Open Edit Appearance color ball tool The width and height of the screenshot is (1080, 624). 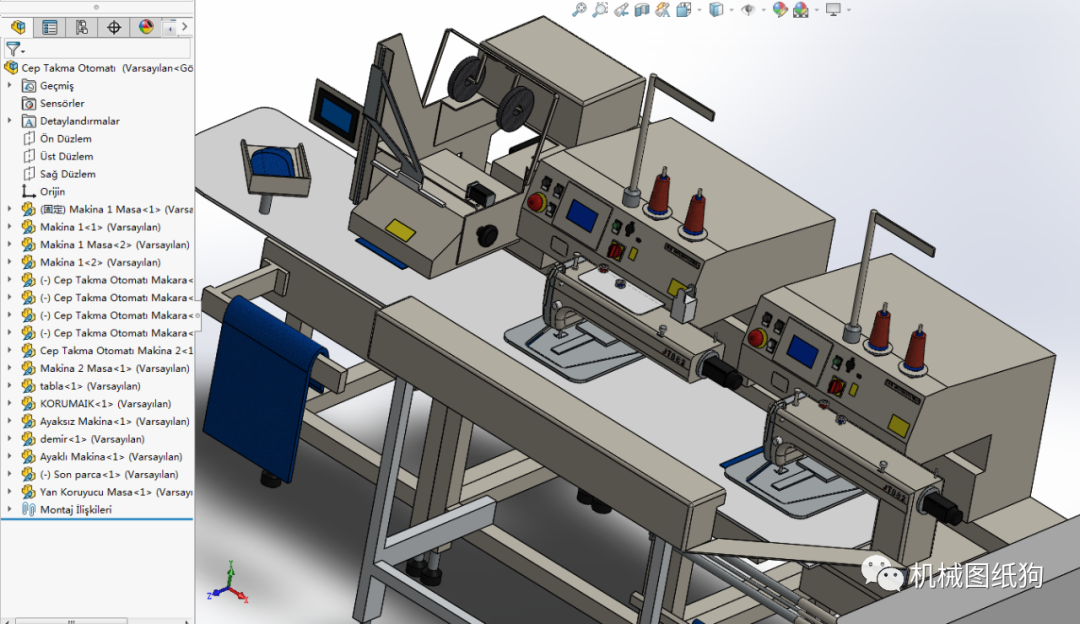tap(780, 10)
